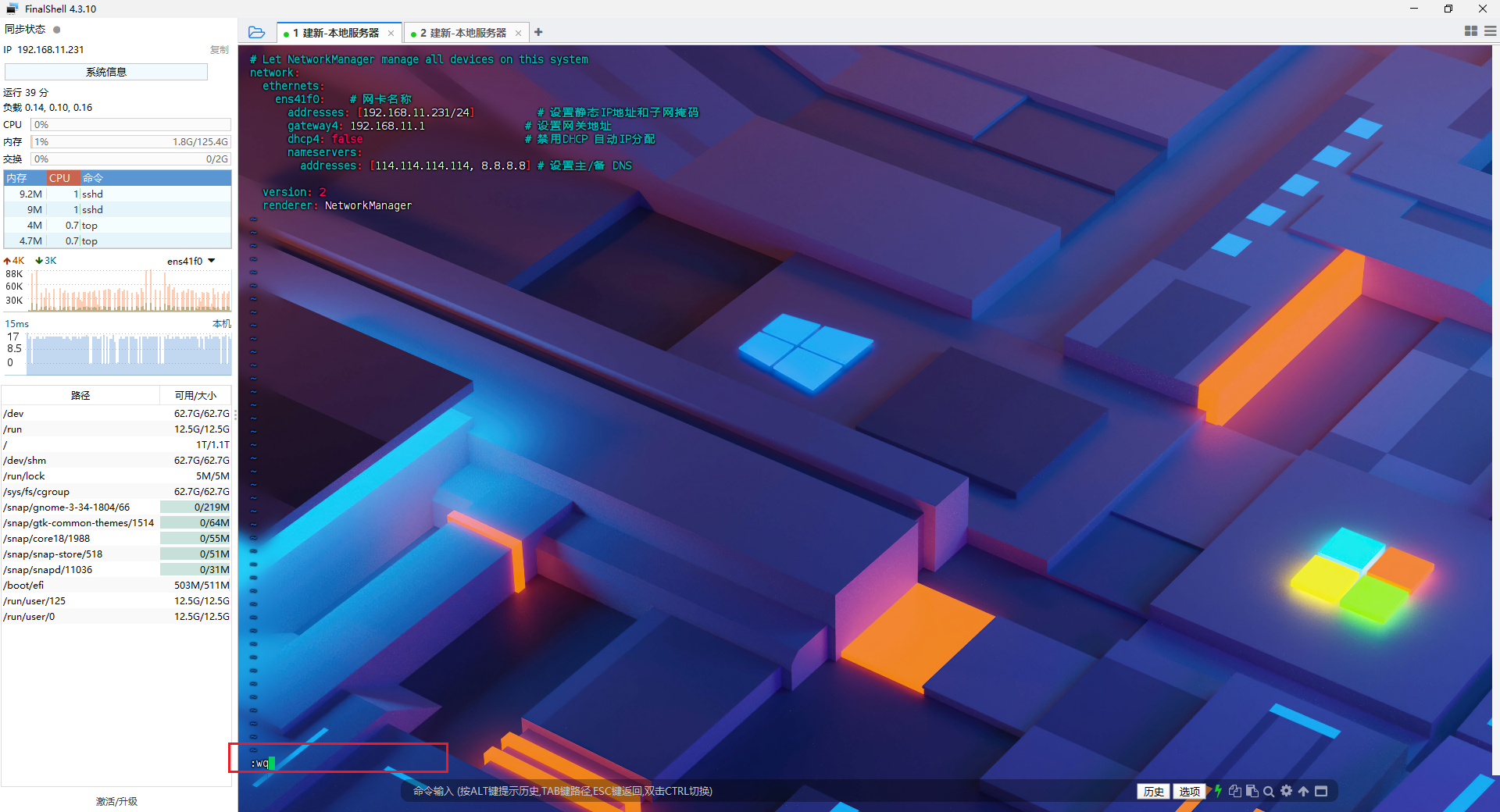Sort processes by 命令 column header
This screenshot has height=812, width=1500.
pyautogui.click(x=156, y=178)
